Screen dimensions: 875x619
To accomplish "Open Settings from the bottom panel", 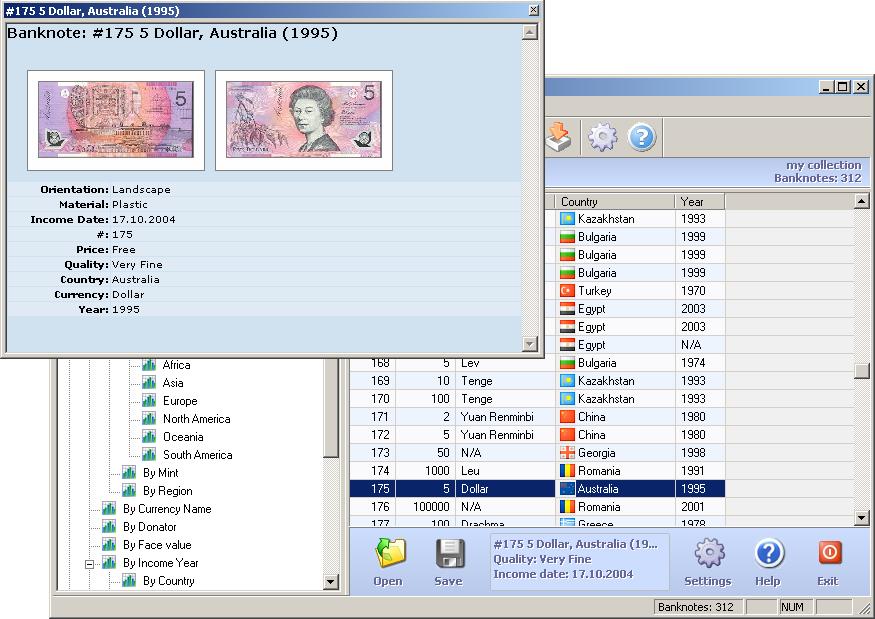I will point(708,562).
